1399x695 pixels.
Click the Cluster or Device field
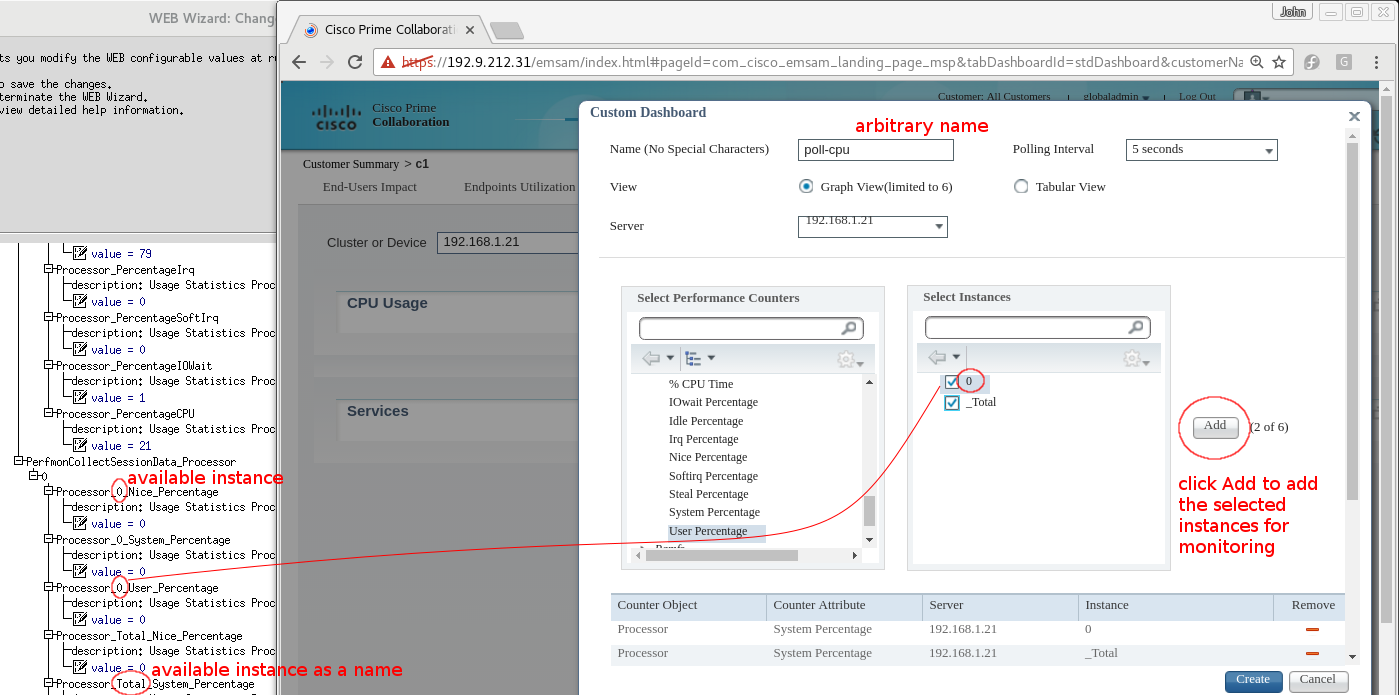click(x=507, y=242)
